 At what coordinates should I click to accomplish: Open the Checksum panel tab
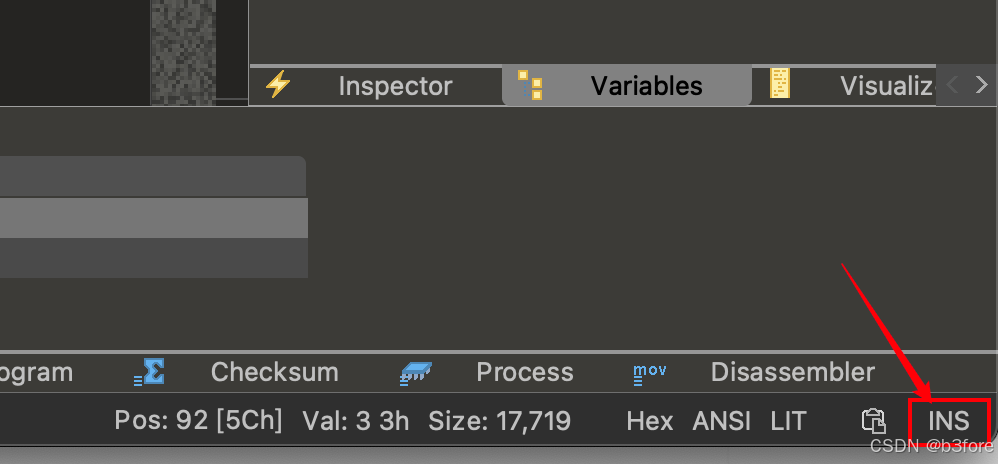click(274, 372)
